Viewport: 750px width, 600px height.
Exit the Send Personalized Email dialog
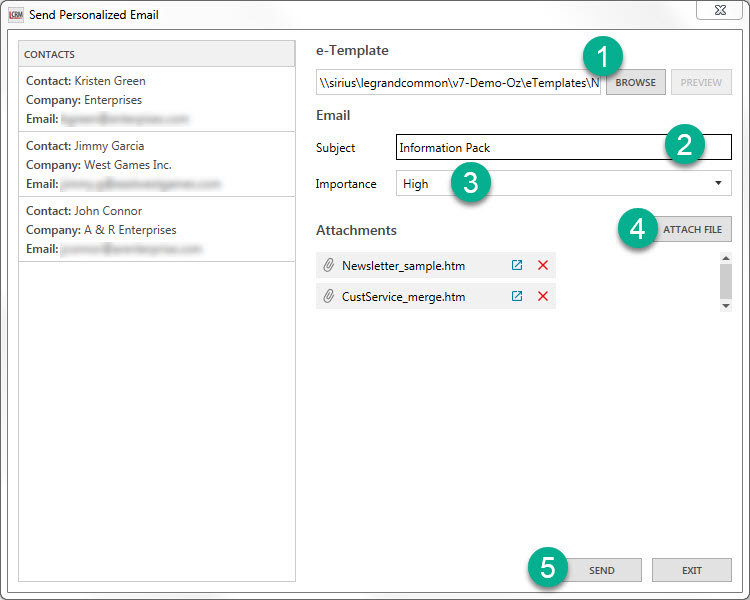tap(691, 570)
